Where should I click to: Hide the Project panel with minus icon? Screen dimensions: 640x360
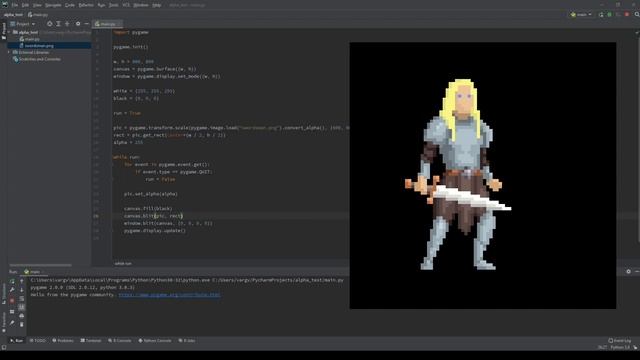click(x=87, y=24)
